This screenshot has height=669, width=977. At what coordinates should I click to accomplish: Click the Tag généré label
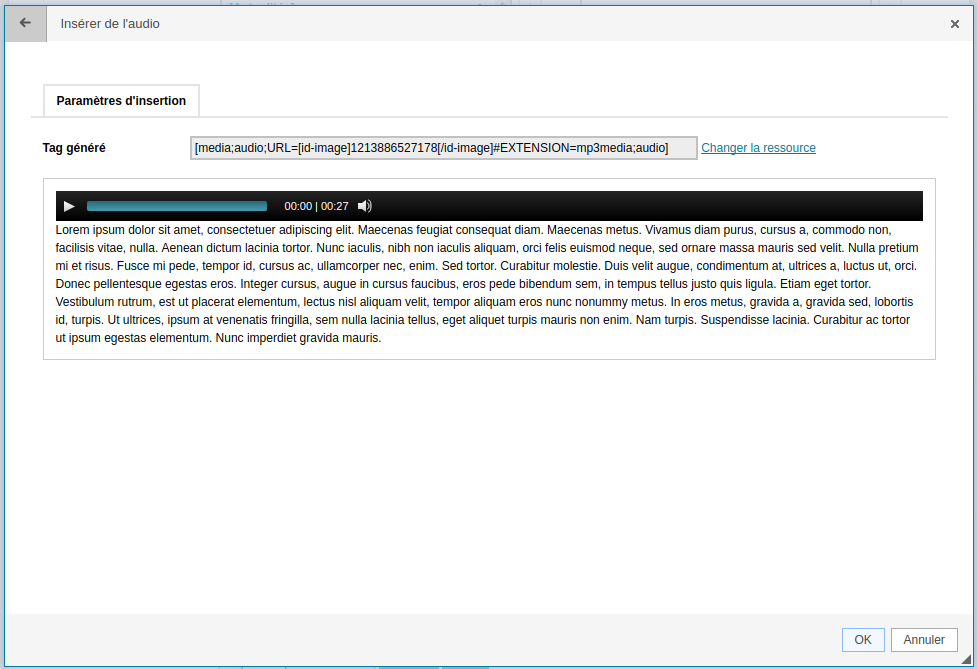coord(74,148)
